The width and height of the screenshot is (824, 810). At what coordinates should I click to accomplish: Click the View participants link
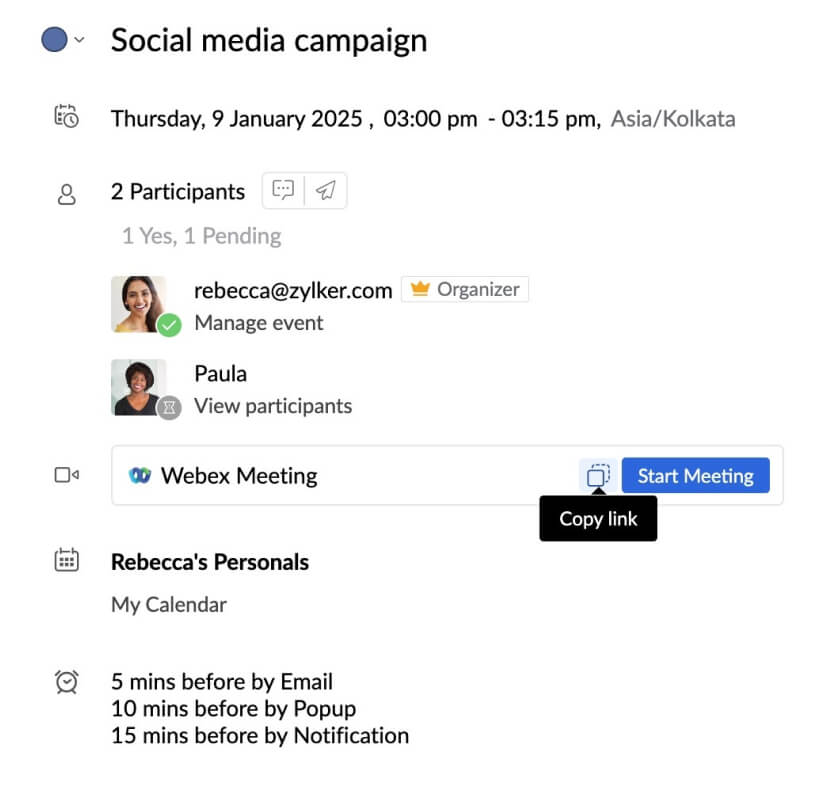tap(272, 406)
